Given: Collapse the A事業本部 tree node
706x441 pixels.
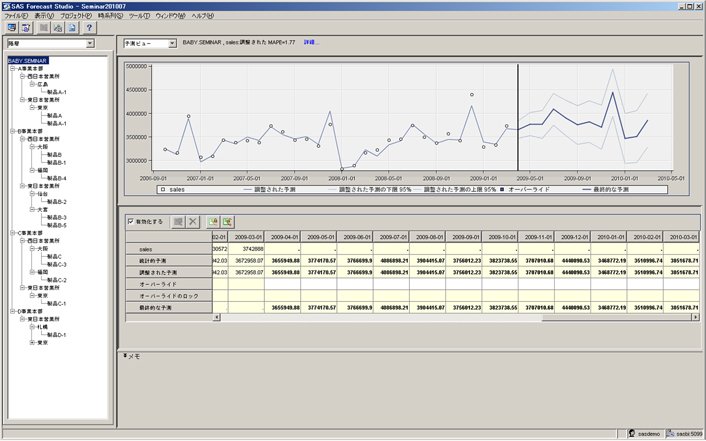Looking at the screenshot, I should coord(13,68).
